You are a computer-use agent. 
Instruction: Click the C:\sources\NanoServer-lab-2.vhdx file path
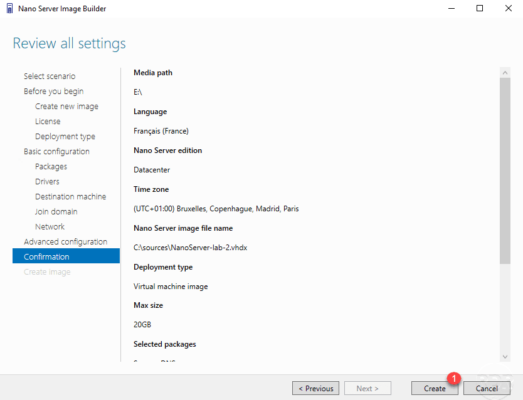[190, 248]
